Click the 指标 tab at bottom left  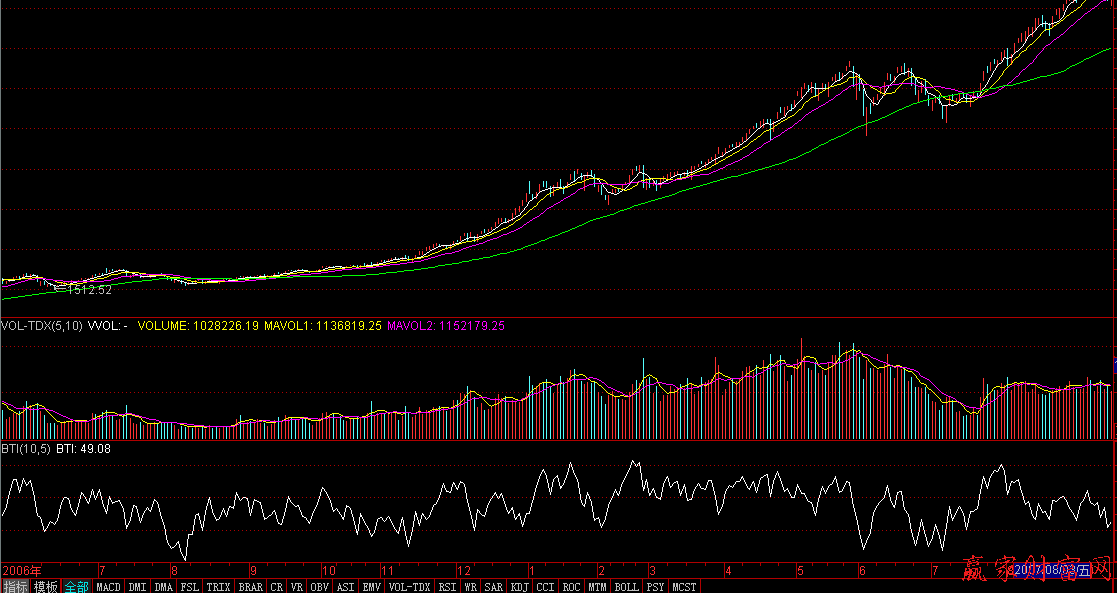click(15, 587)
